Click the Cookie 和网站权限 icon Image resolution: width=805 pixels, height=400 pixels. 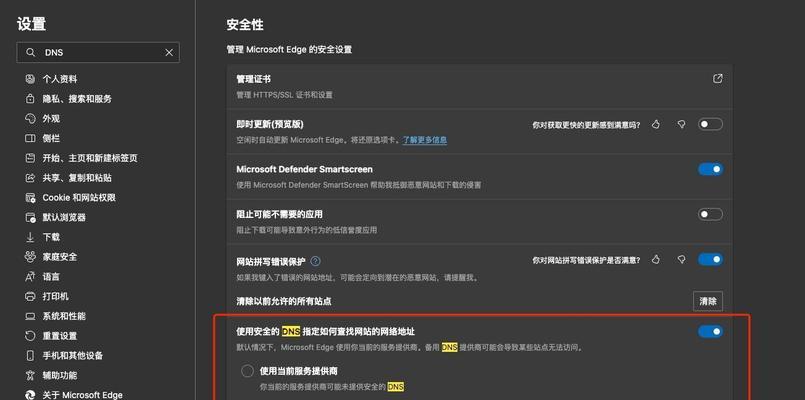point(30,198)
